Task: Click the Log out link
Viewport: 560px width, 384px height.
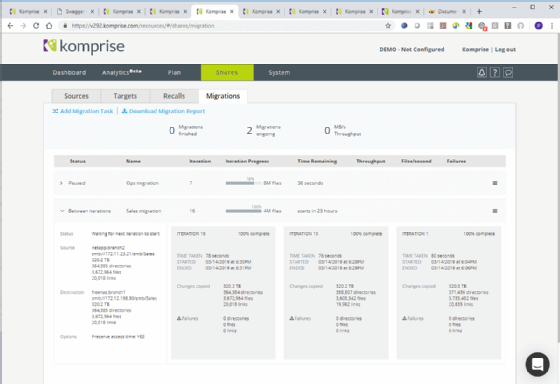Action: (x=505, y=49)
